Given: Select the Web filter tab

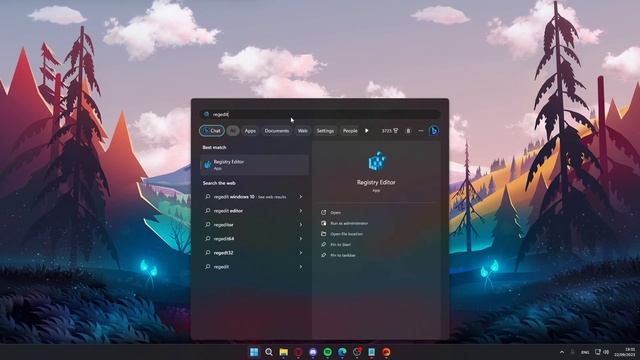Looking at the screenshot, I should click(302, 131).
